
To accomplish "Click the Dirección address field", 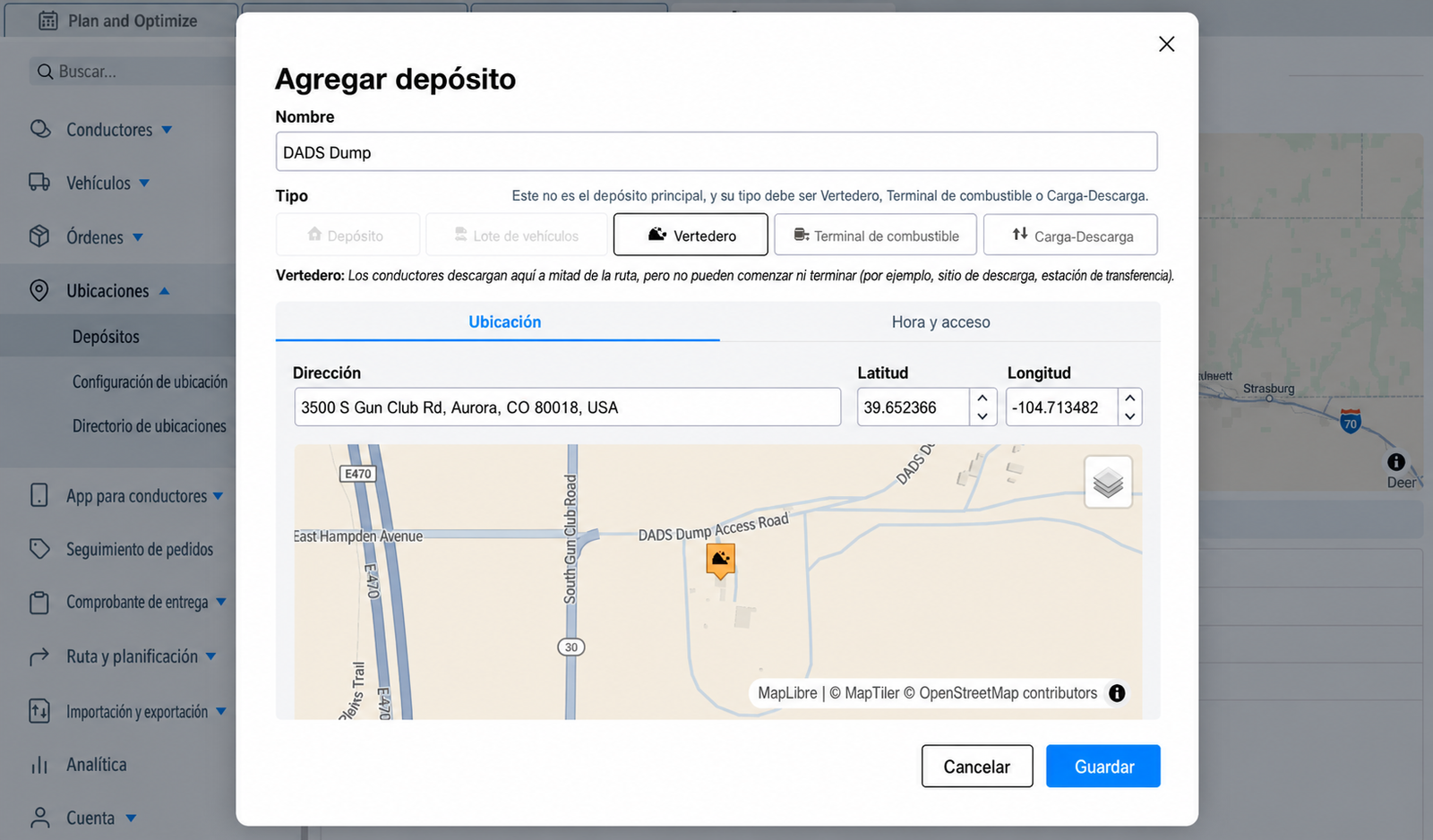I will pos(568,407).
